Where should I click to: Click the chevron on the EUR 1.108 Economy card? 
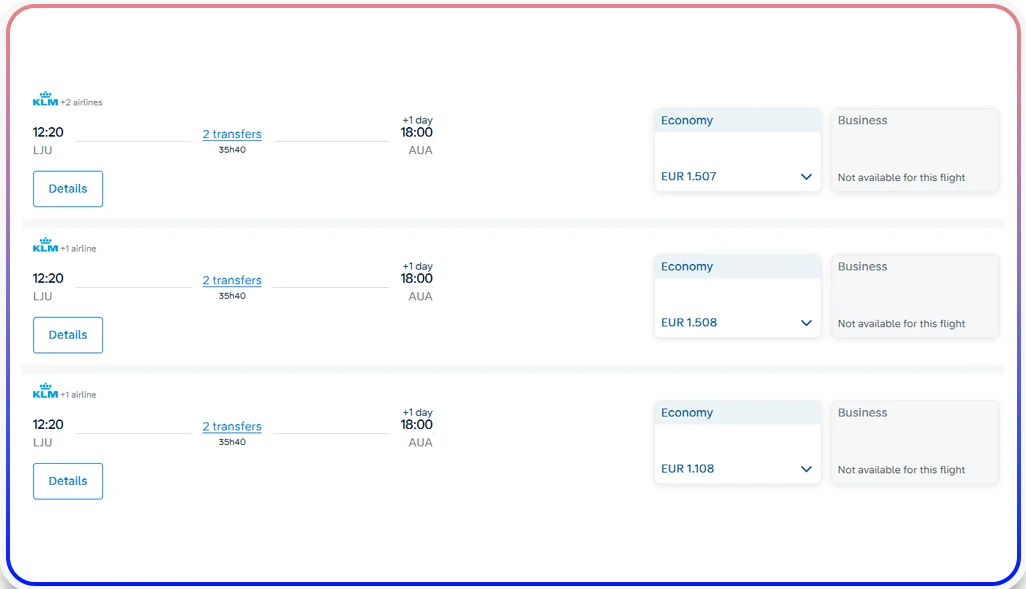click(806, 468)
